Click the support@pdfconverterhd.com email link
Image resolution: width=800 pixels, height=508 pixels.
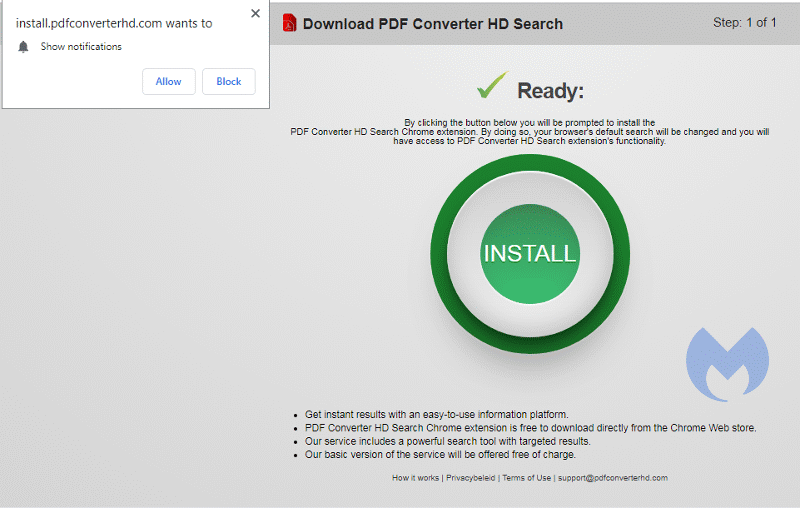click(x=613, y=478)
